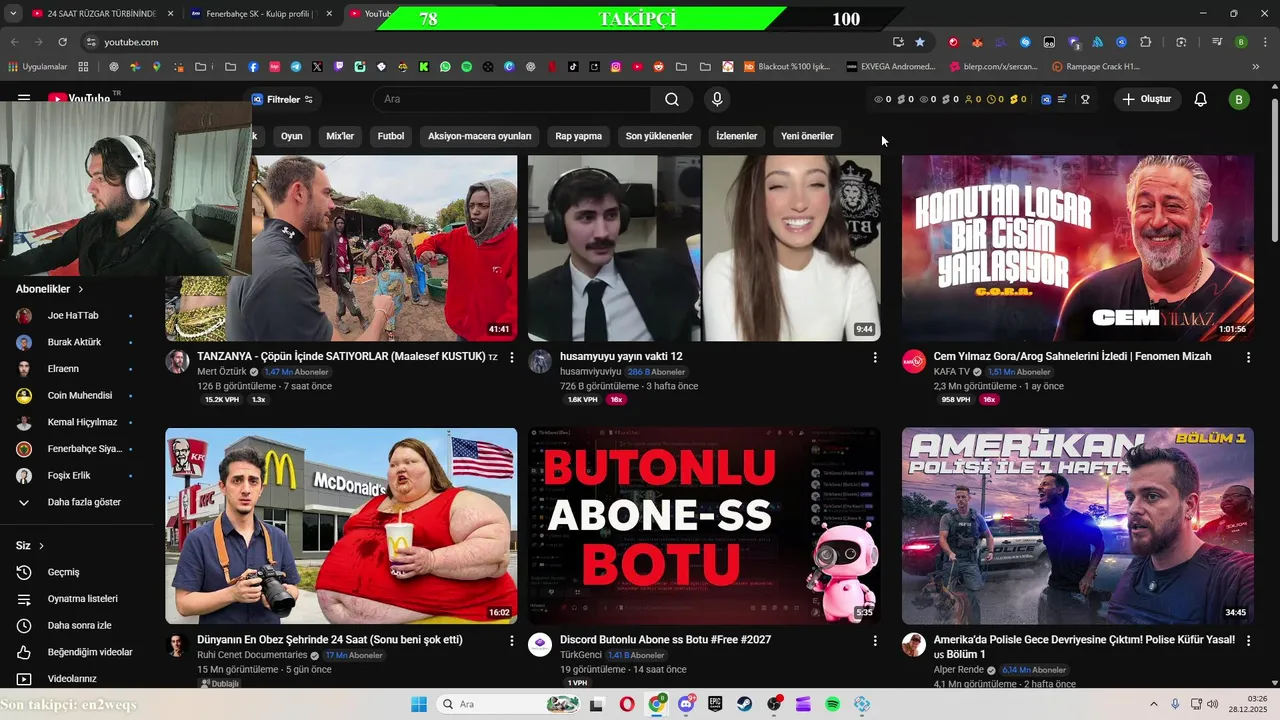Launch Spotify from the taskbar
1280x720 pixels.
click(x=833, y=704)
